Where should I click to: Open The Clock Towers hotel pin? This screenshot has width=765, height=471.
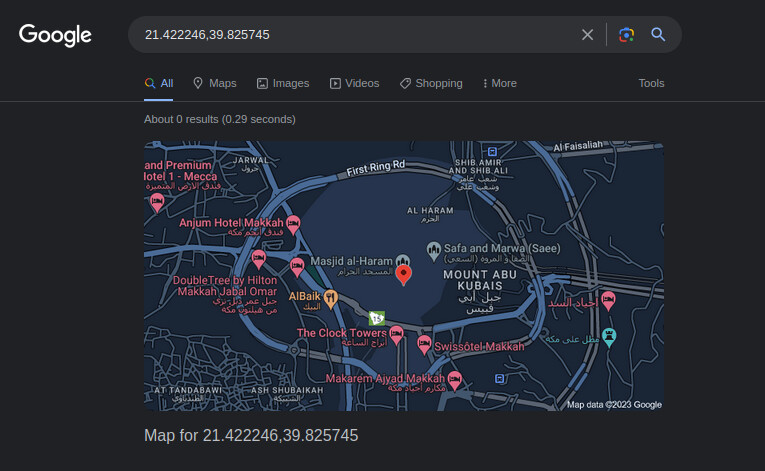tap(396, 335)
